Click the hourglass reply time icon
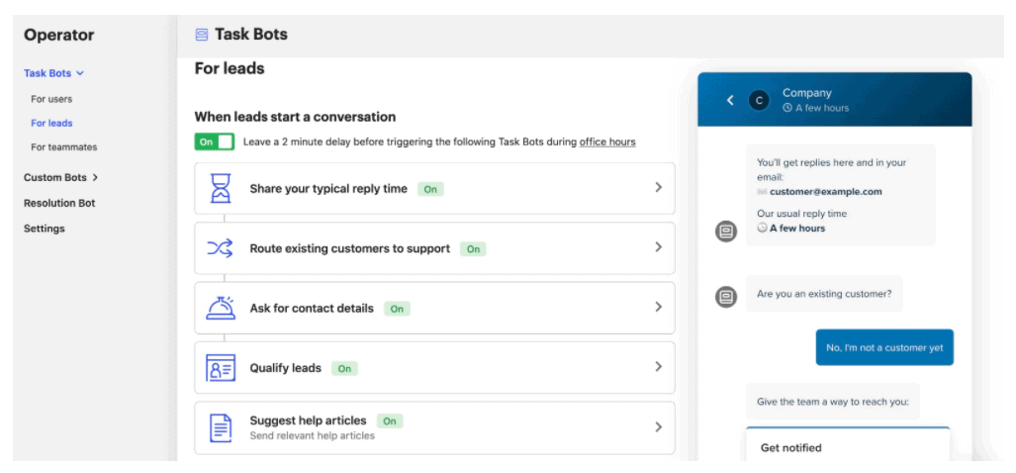The height and width of the screenshot is (473, 1016). [x=220, y=189]
